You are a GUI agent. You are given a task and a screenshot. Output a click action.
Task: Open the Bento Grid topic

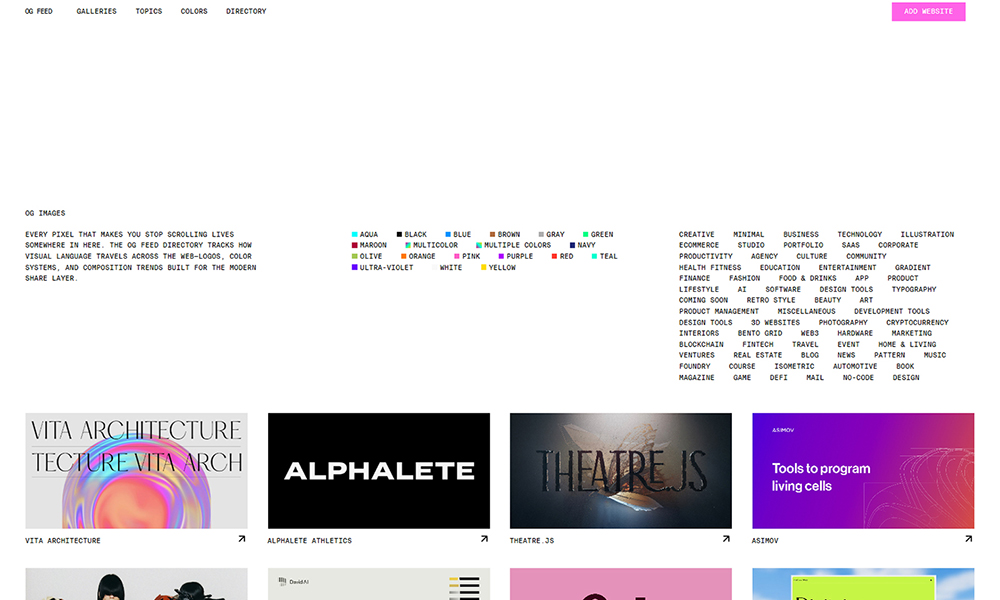point(760,334)
